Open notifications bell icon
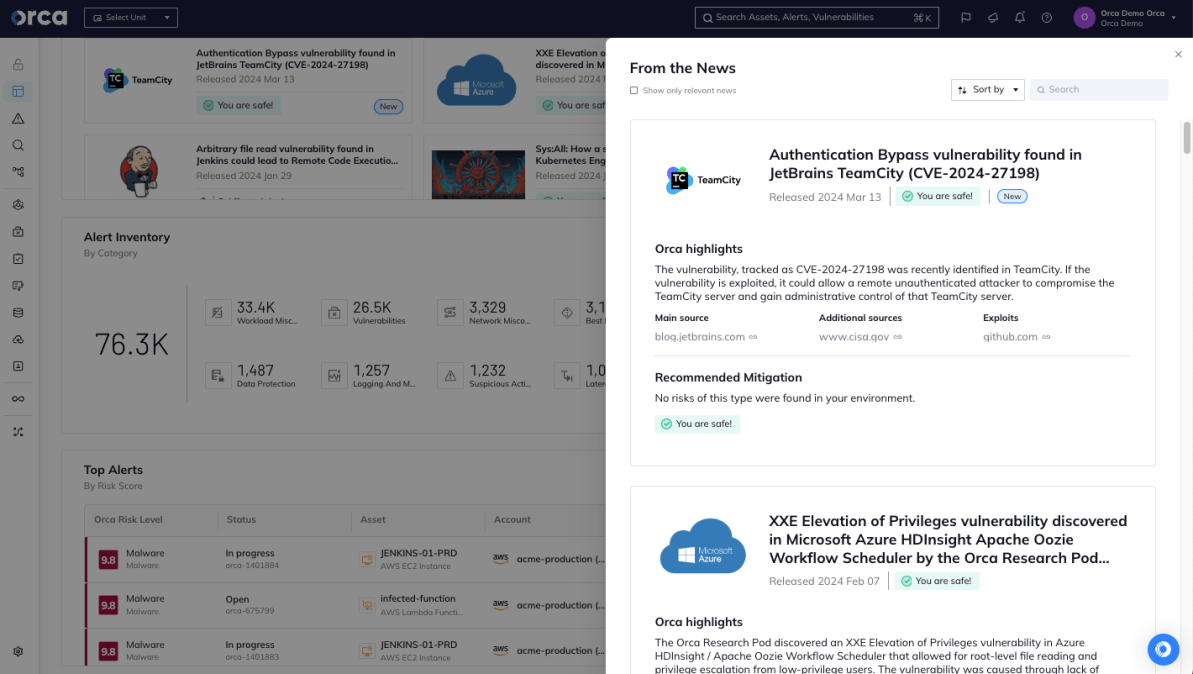The width and height of the screenshot is (1193, 674). point(1020,18)
